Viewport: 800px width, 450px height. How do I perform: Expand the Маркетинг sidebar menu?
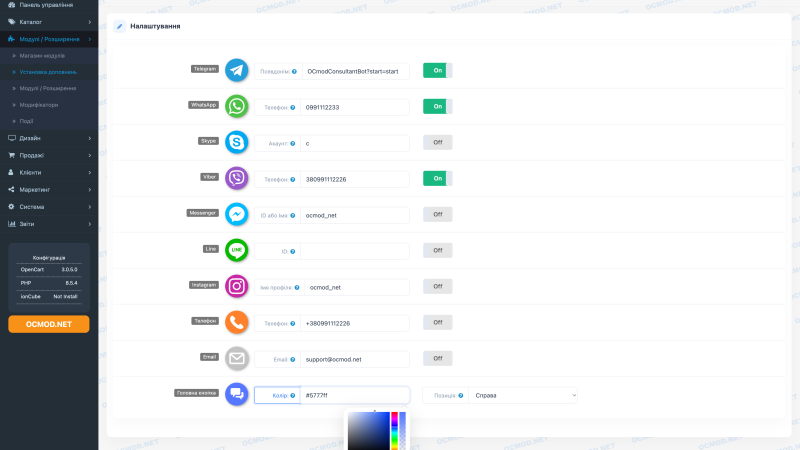point(49,190)
